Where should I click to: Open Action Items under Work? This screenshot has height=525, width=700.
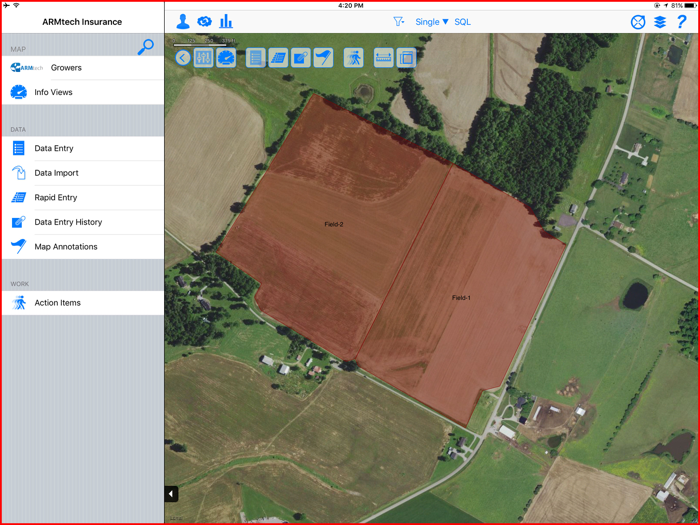click(x=83, y=303)
